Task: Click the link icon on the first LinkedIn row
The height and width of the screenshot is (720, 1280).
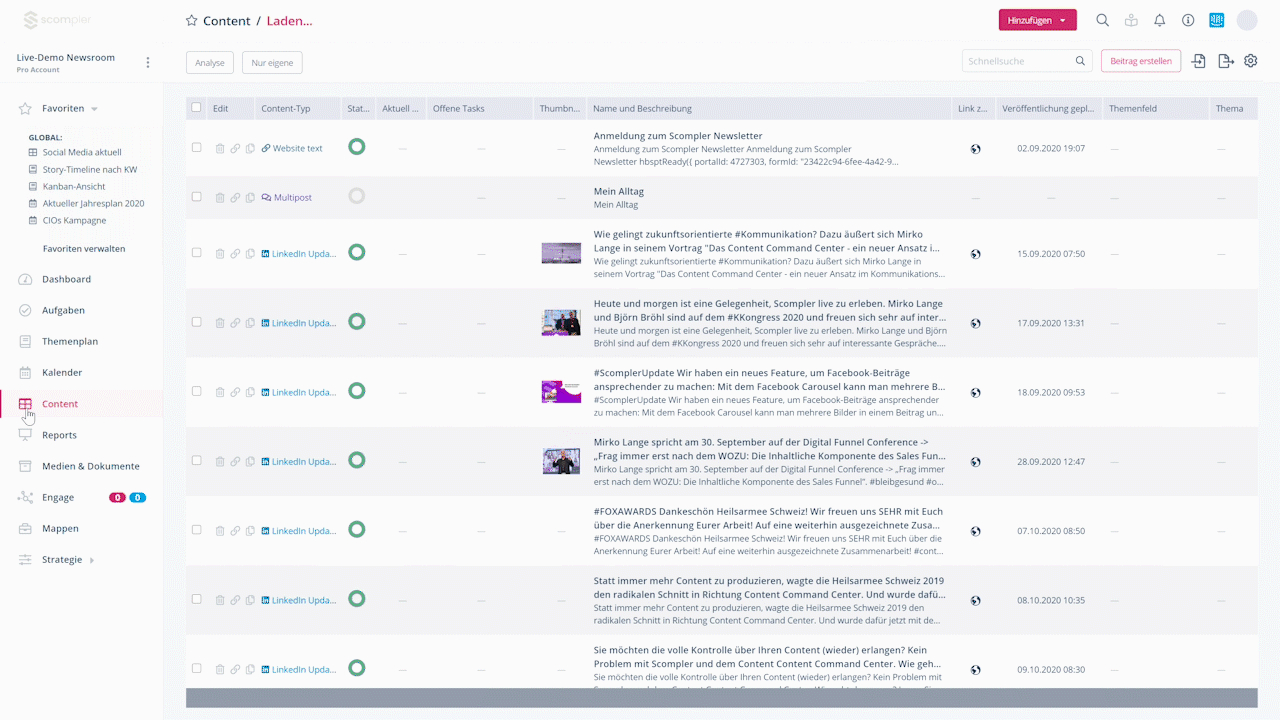Action: tap(235, 253)
